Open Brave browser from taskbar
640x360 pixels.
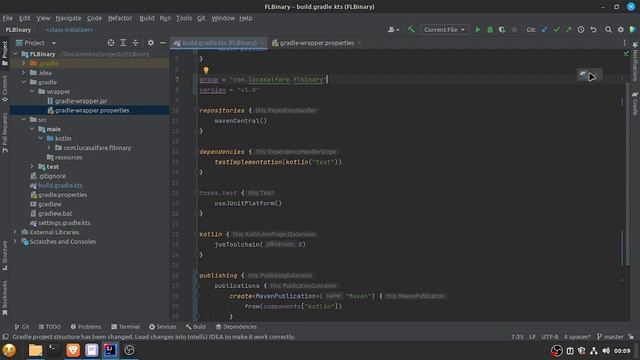coord(73,350)
